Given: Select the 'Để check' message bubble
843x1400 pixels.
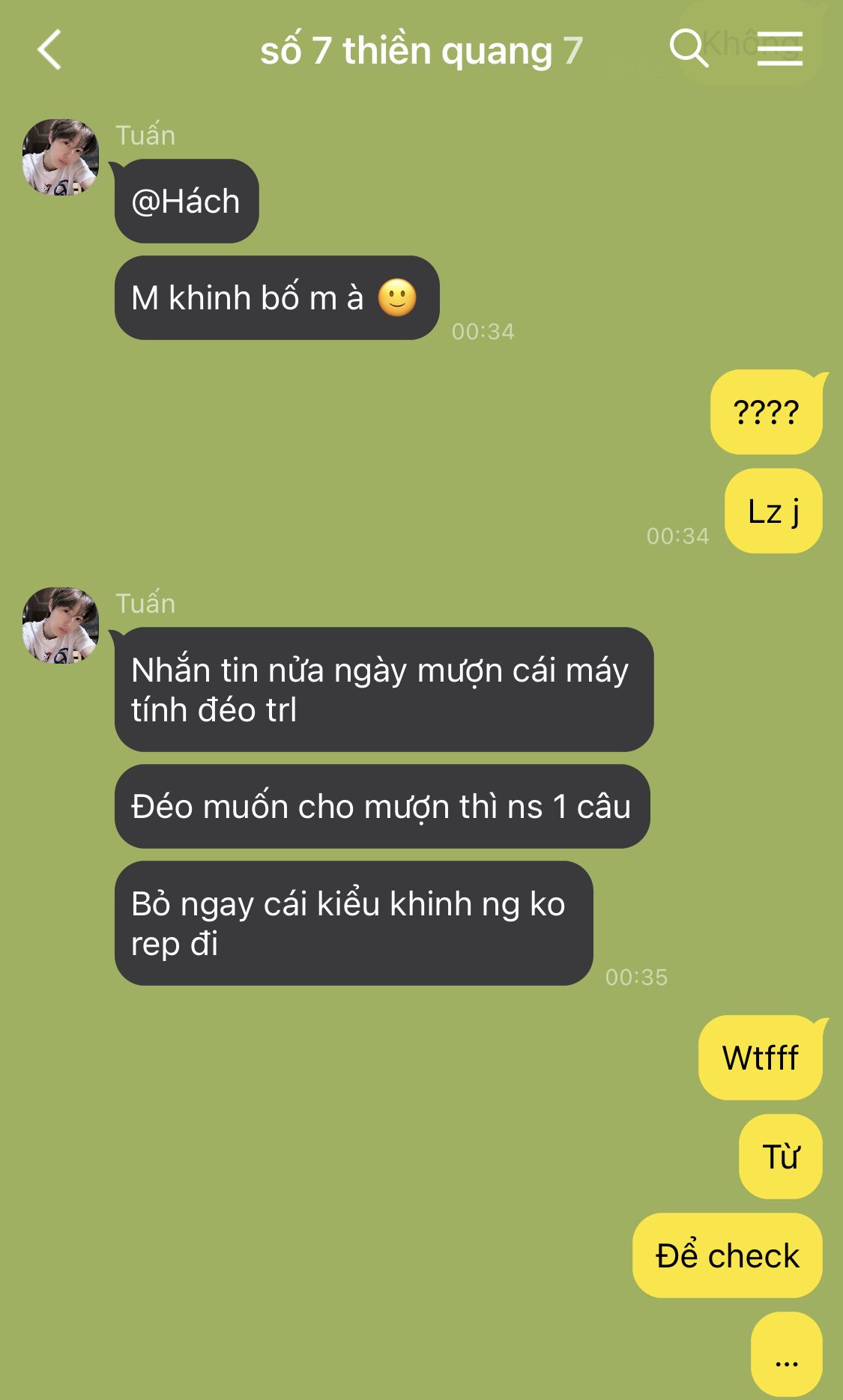Looking at the screenshot, I should pos(728,1255).
